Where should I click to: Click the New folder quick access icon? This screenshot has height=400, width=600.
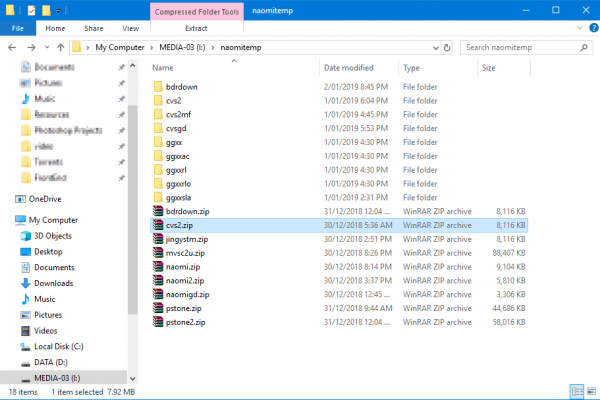(x=46, y=11)
